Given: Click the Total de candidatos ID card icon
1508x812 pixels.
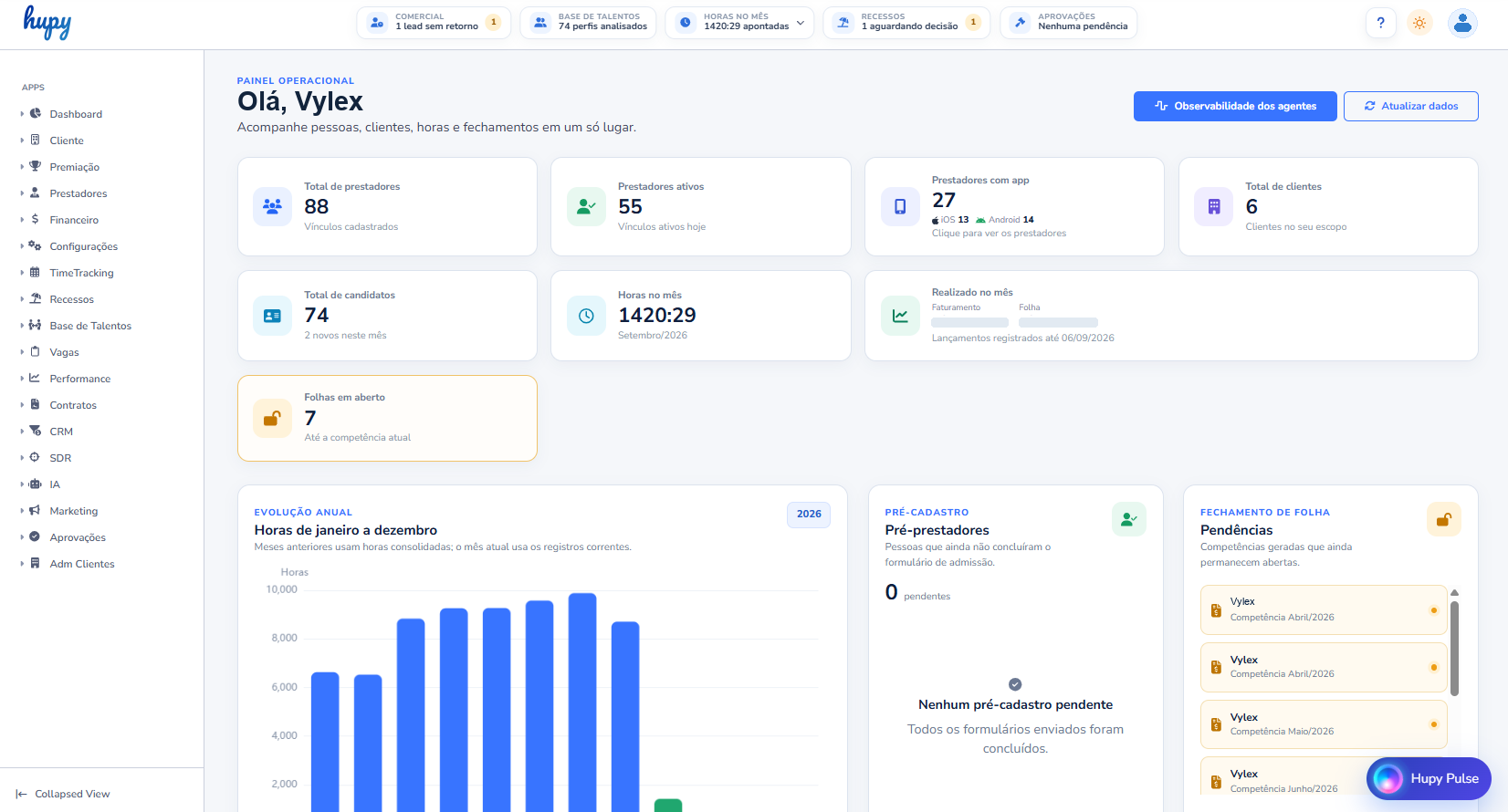Looking at the screenshot, I should click(x=272, y=316).
